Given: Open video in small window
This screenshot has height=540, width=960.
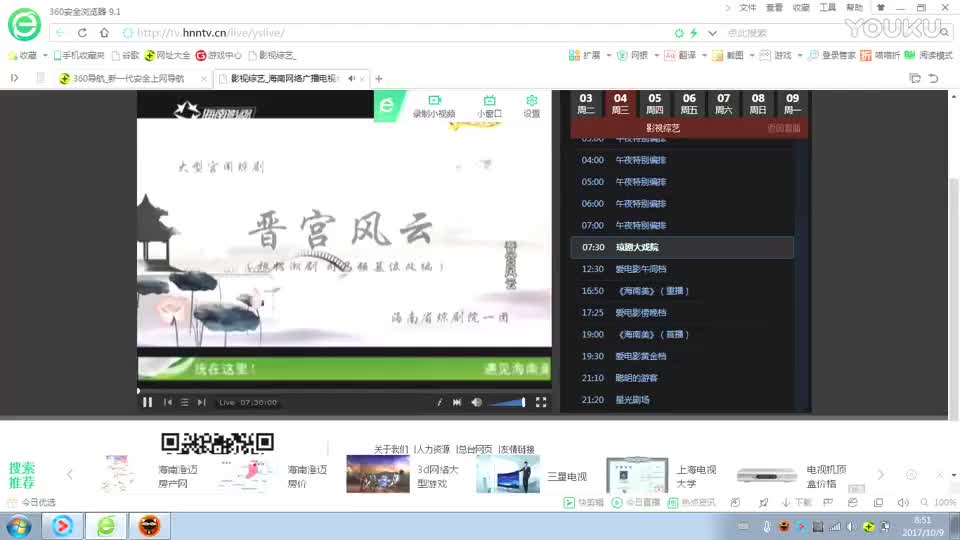Looking at the screenshot, I should pos(489,106).
